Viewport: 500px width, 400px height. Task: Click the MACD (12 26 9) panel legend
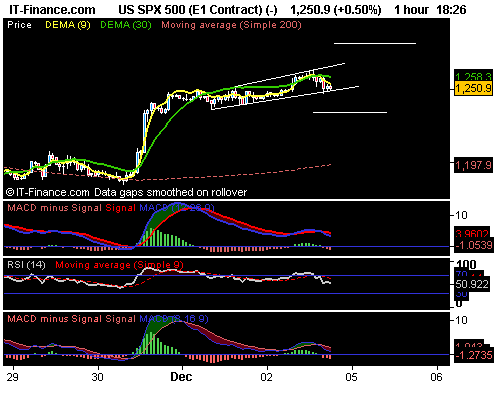tap(177, 208)
